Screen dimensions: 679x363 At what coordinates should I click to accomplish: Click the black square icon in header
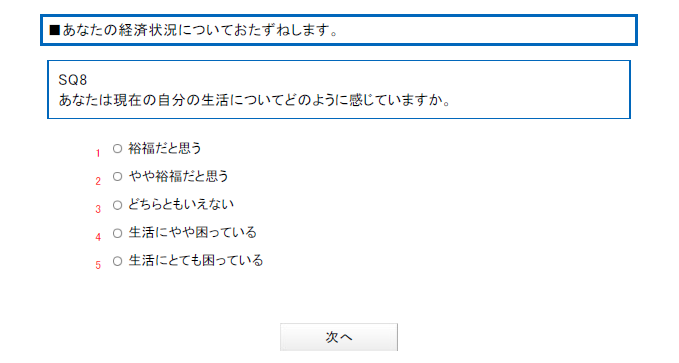(x=55, y=30)
